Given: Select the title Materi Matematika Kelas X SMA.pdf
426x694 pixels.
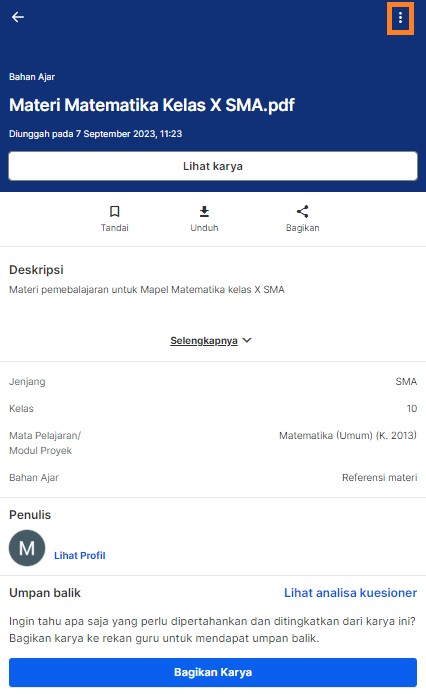Looking at the screenshot, I should [x=152, y=105].
